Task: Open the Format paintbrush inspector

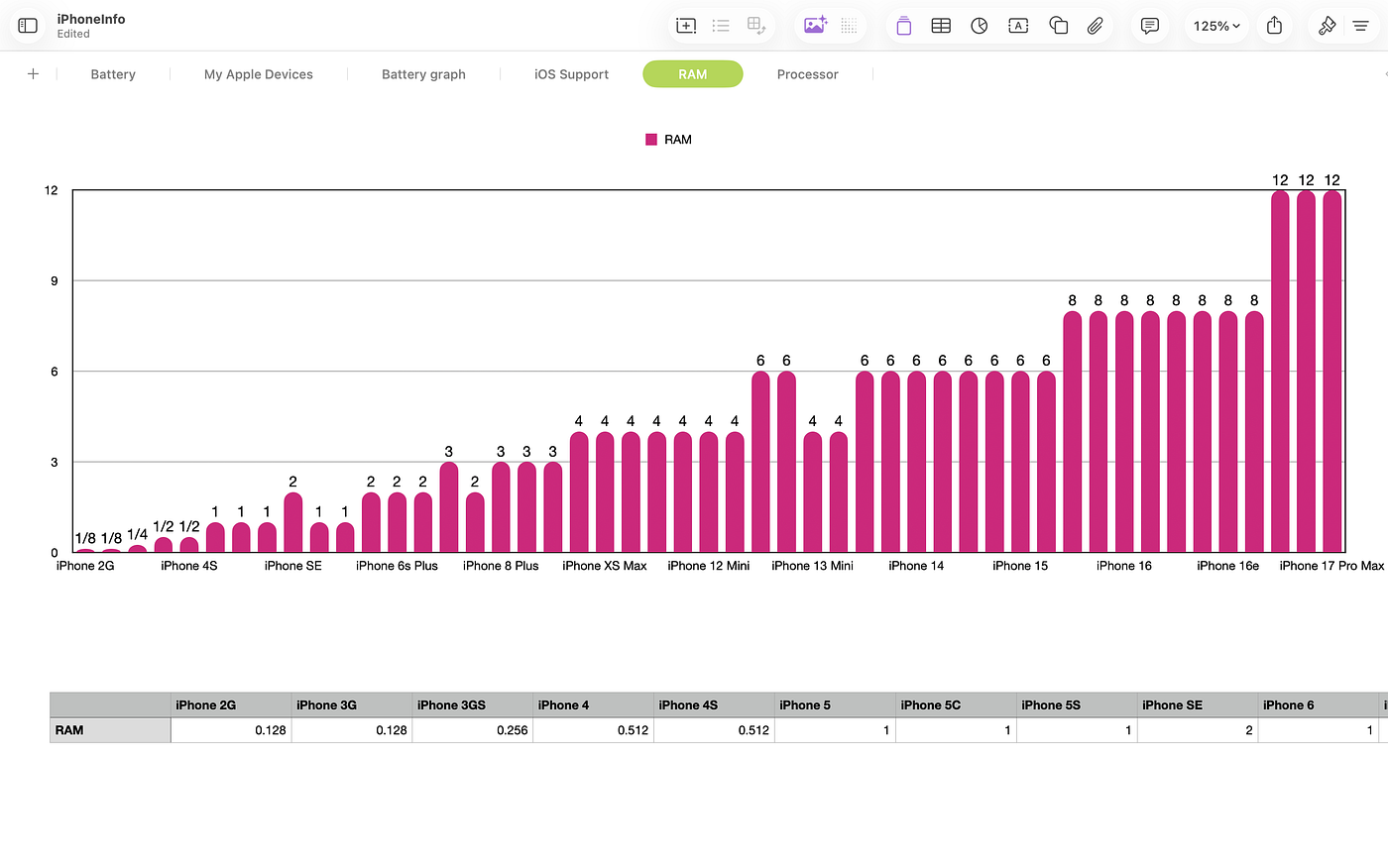Action: 1327,26
